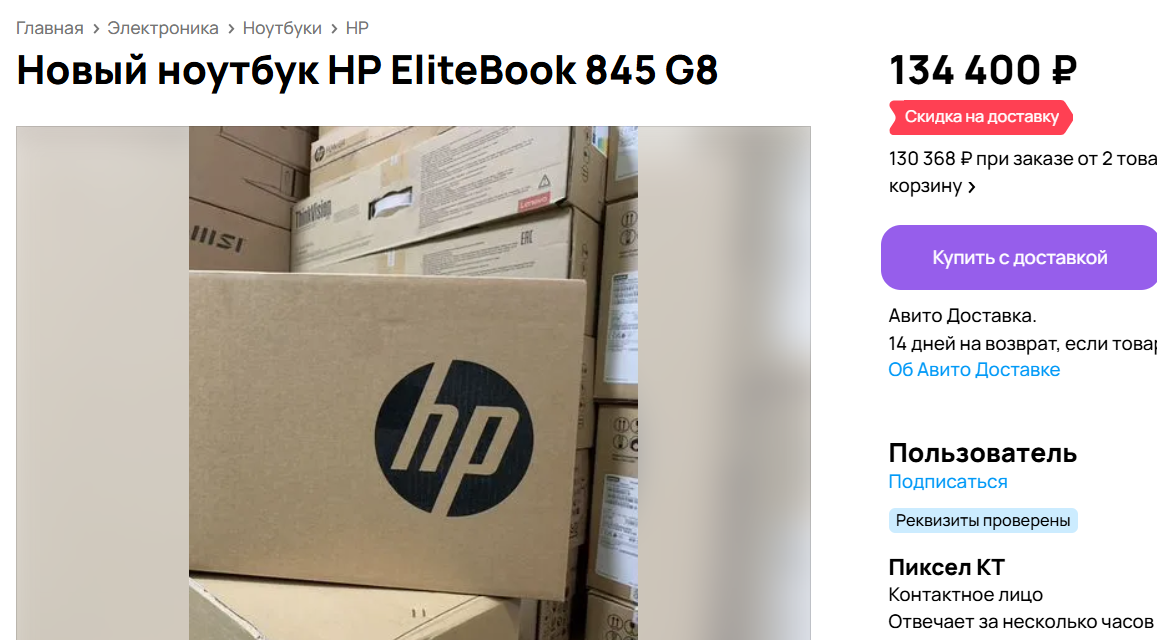Open Об Авито Доставке link
Viewport: 1157px width, 640px height.
click(x=974, y=370)
